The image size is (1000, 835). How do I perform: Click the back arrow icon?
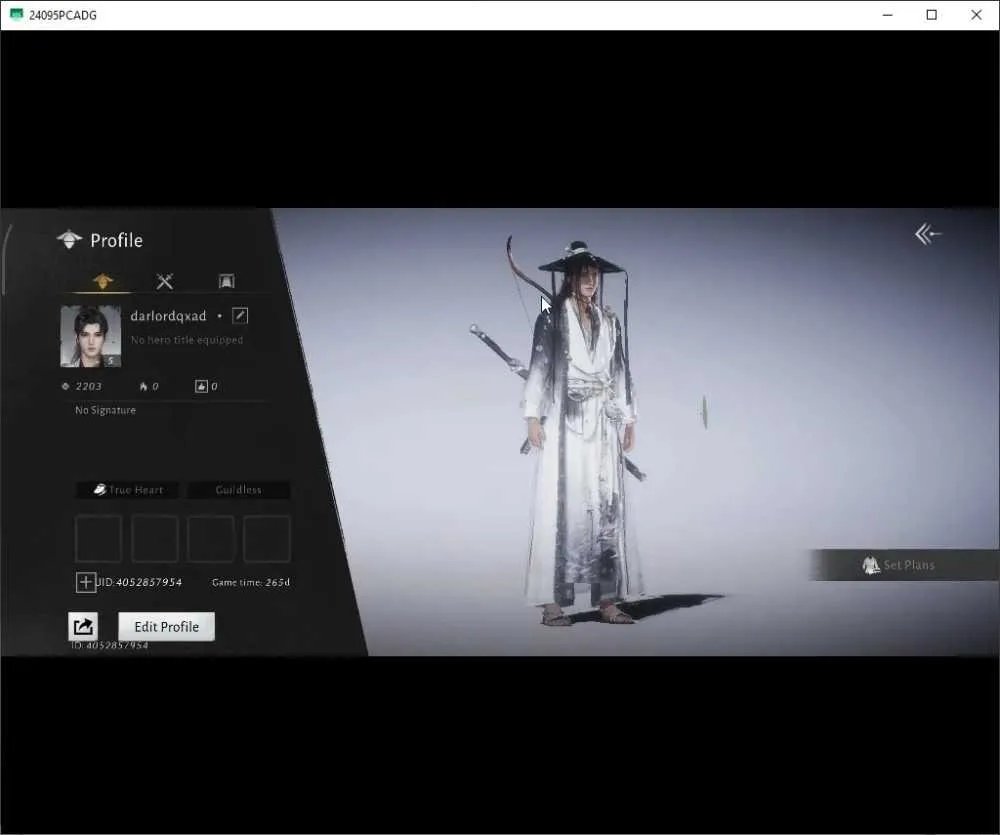pyautogui.click(x=928, y=234)
